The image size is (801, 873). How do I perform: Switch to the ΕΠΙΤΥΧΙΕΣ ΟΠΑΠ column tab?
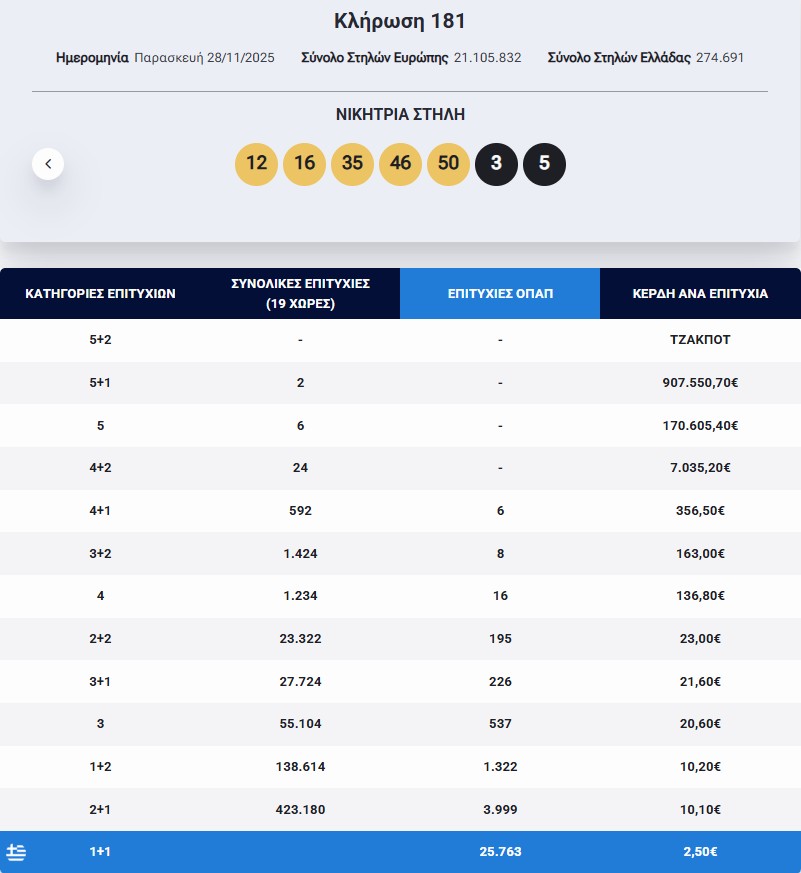point(500,293)
